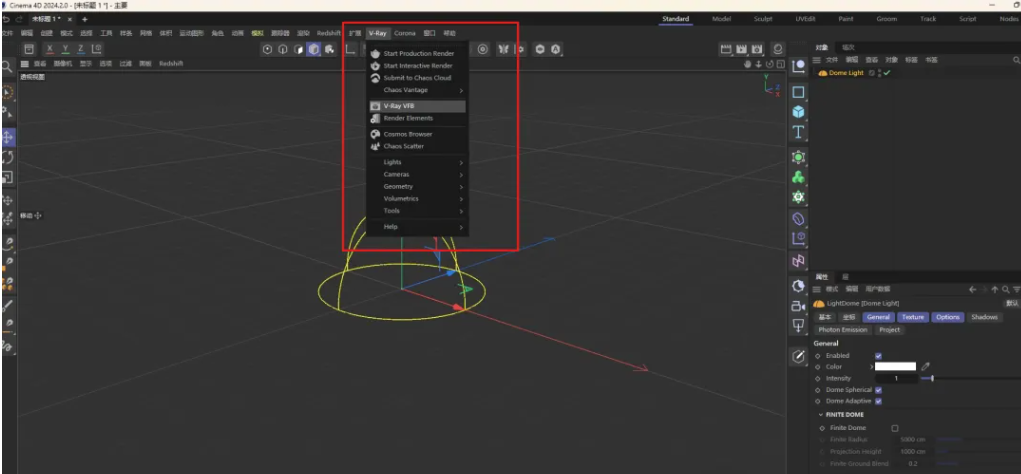
Task: Collapse the FINITE DOME section
Action: tap(820, 414)
